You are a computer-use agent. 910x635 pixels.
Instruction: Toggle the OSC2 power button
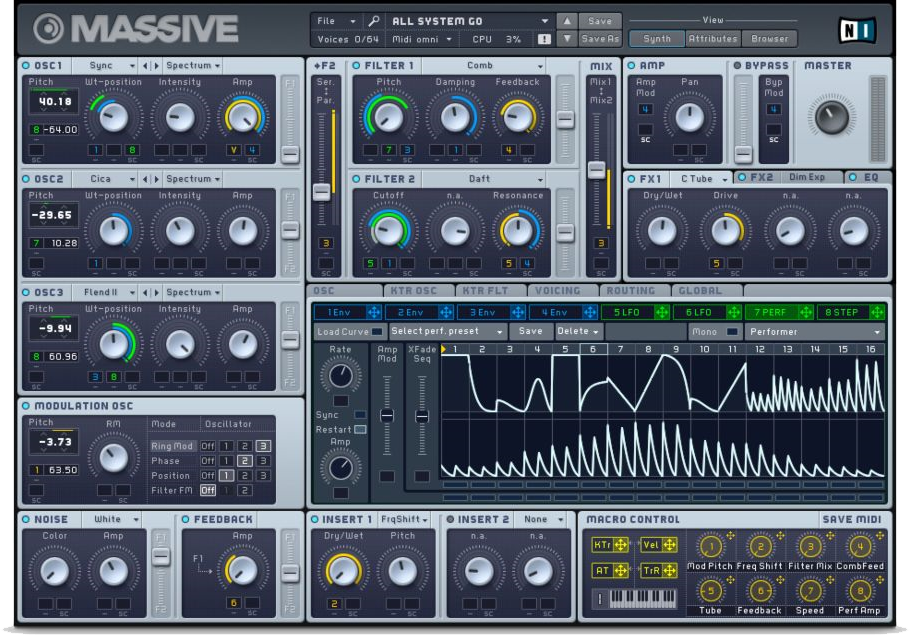pyautogui.click(x=26, y=179)
